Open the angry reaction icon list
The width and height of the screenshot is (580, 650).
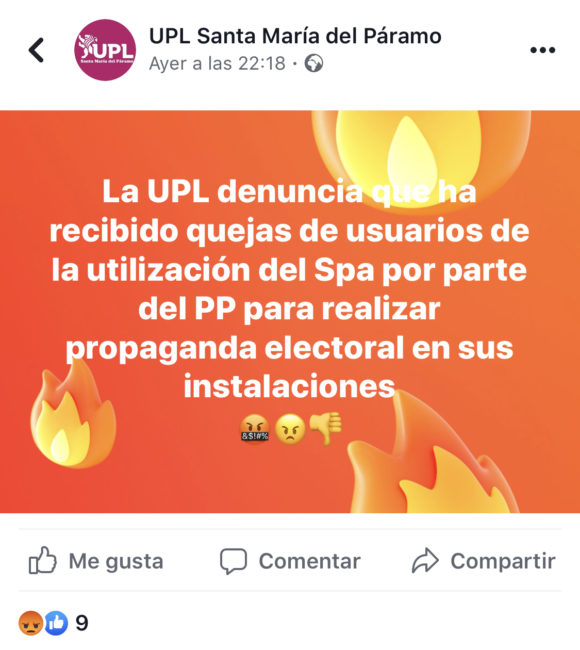[31, 623]
